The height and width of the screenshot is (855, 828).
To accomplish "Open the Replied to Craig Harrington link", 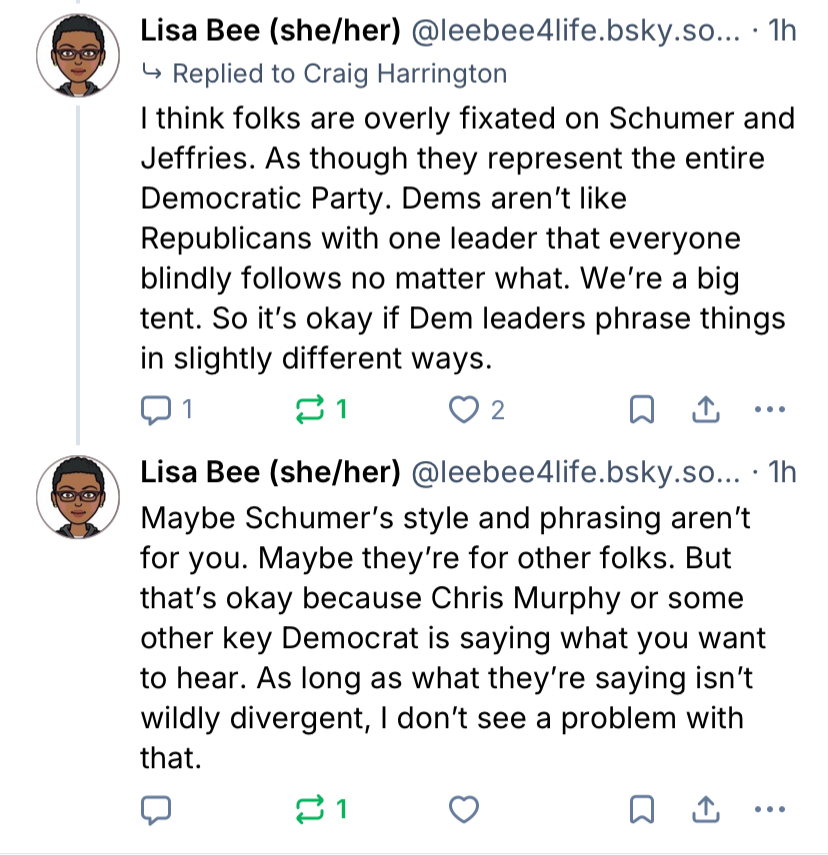I will (338, 73).
